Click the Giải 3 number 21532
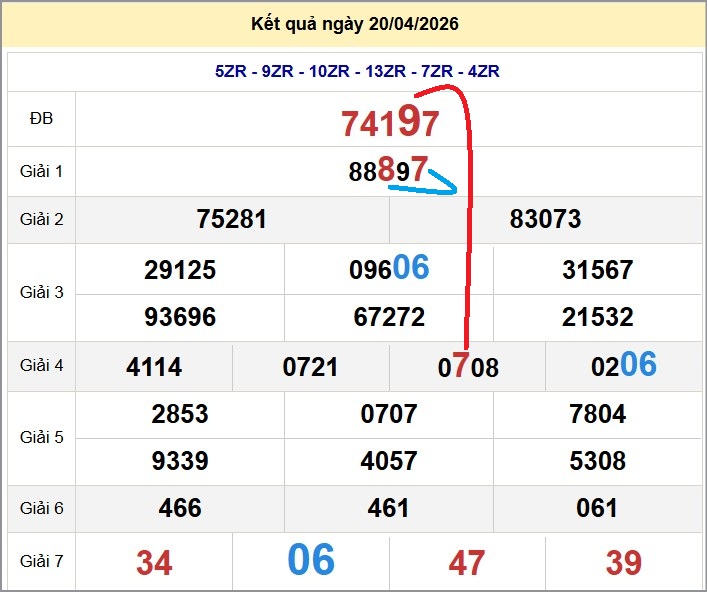This screenshot has width=707, height=592. coord(597,317)
